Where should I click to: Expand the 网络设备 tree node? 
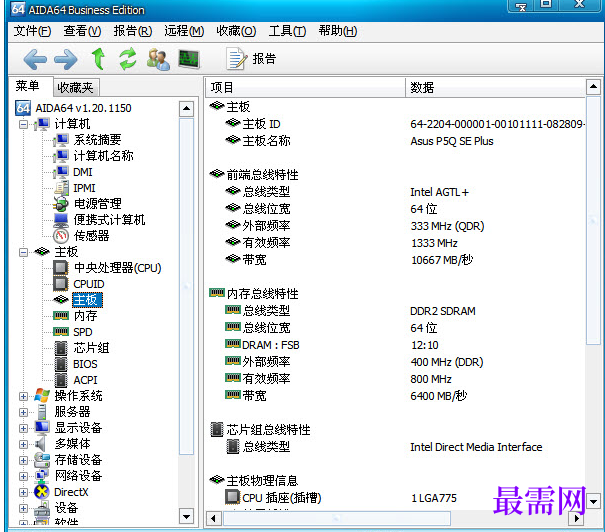pyautogui.click(x=23, y=476)
